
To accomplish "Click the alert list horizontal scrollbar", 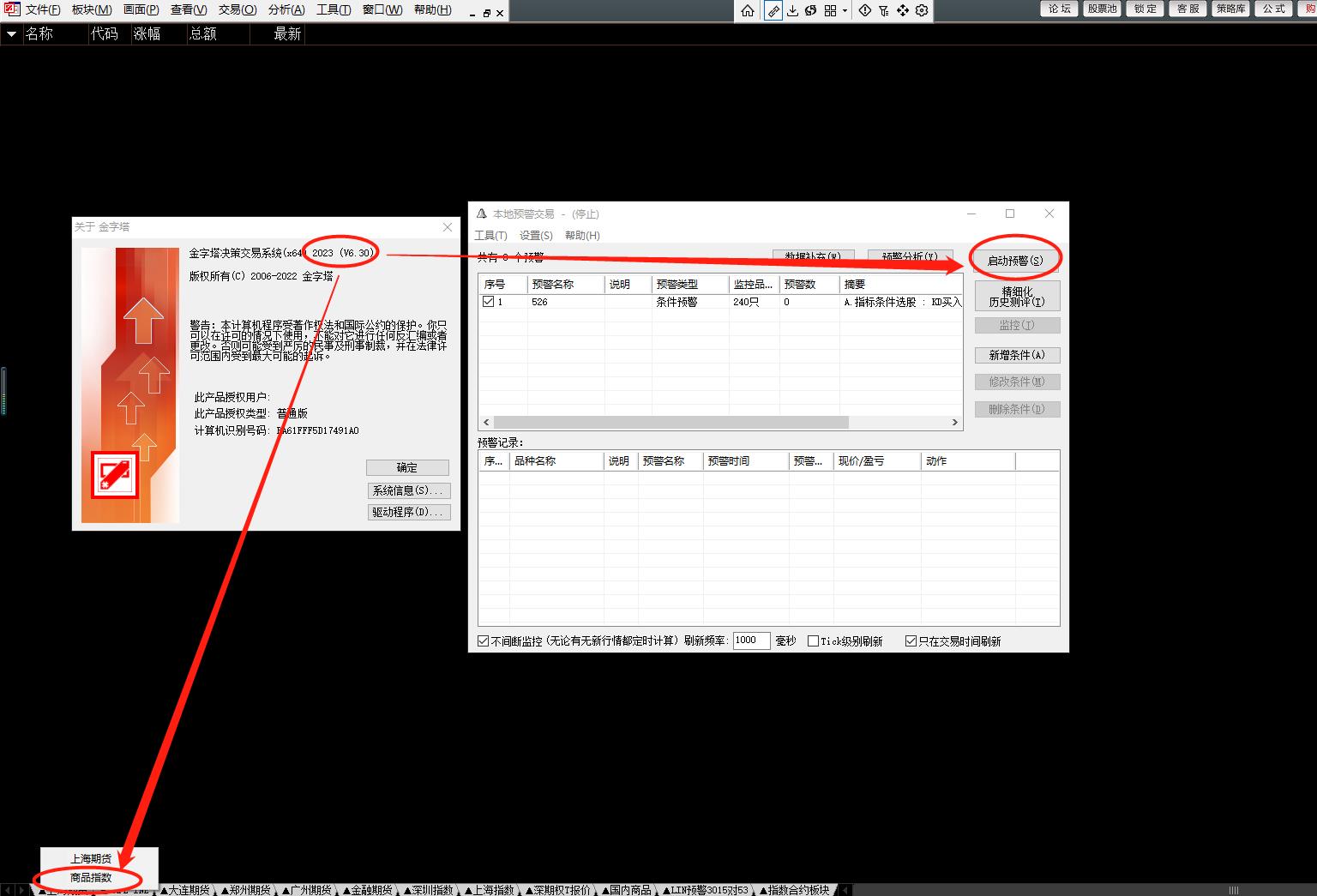I will 671,423.
